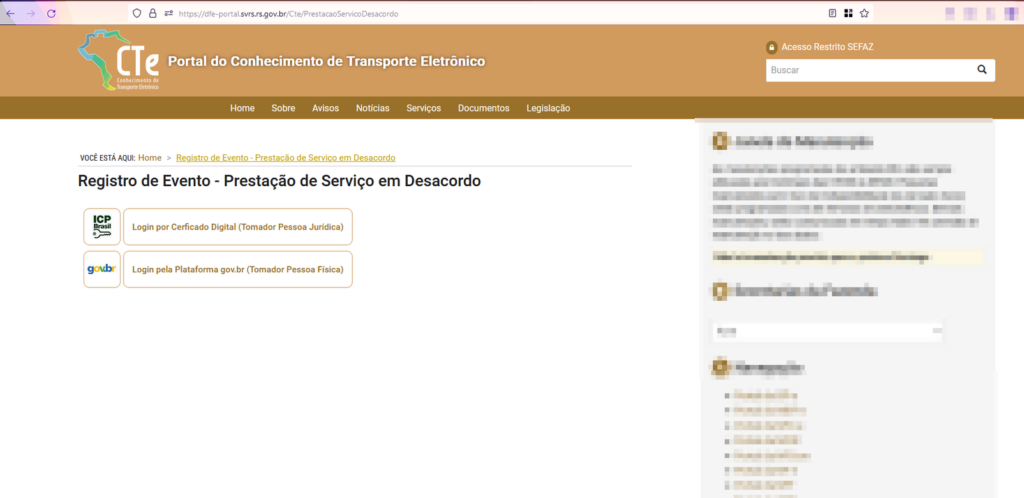Select Notícias in the navigation bar
1024x498 pixels.
click(372, 108)
